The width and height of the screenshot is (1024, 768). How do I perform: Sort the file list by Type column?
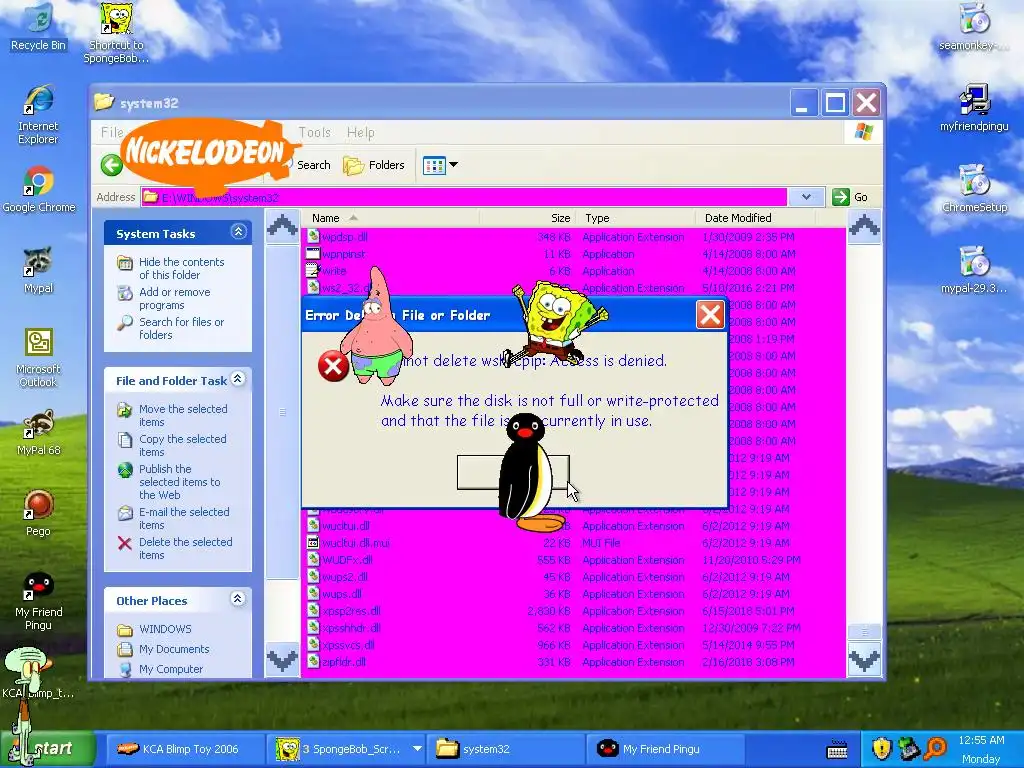click(636, 218)
